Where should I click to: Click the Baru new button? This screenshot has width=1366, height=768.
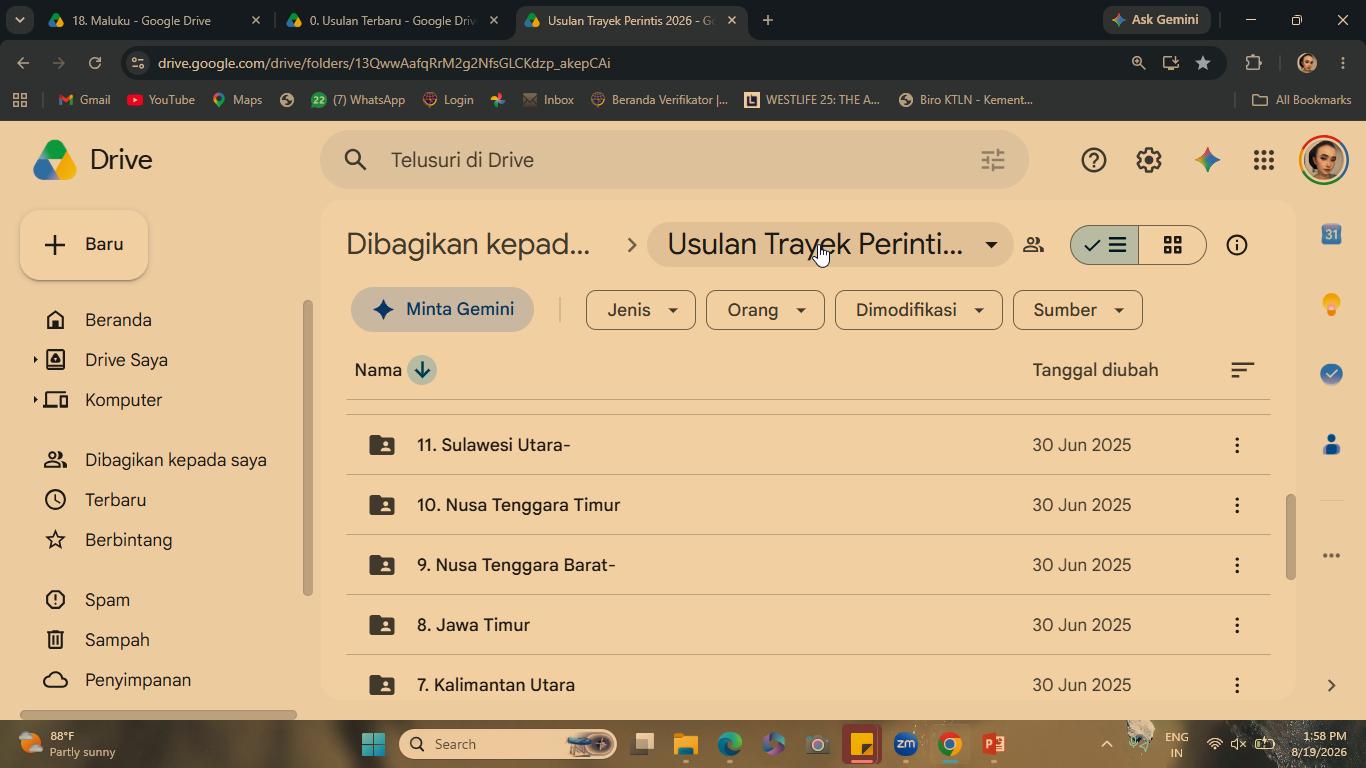pyautogui.click(x=84, y=245)
